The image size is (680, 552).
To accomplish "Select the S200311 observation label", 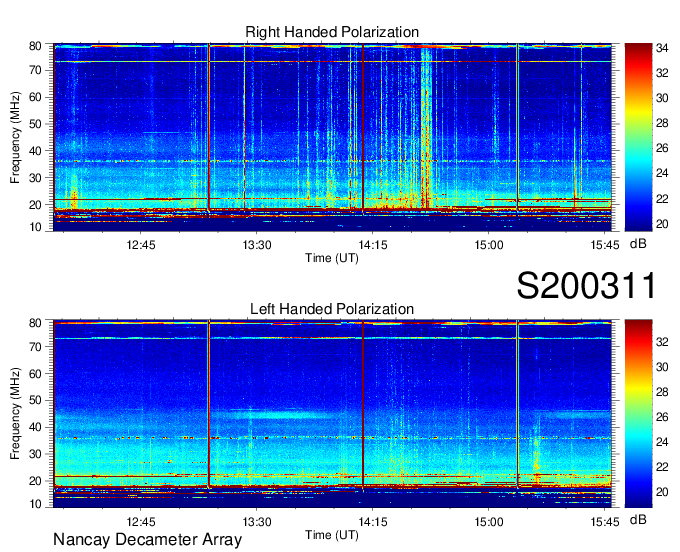I will pos(586,285).
